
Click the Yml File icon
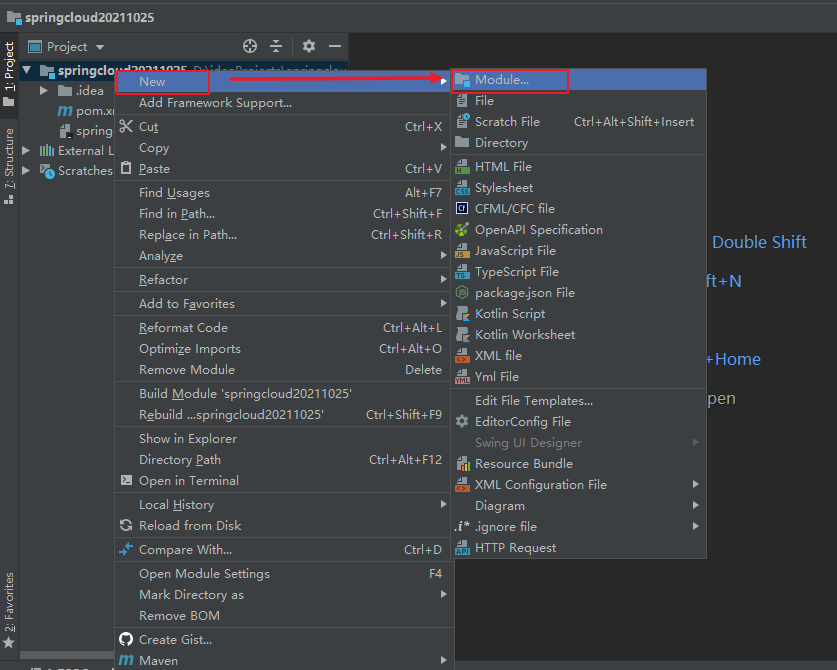(462, 376)
